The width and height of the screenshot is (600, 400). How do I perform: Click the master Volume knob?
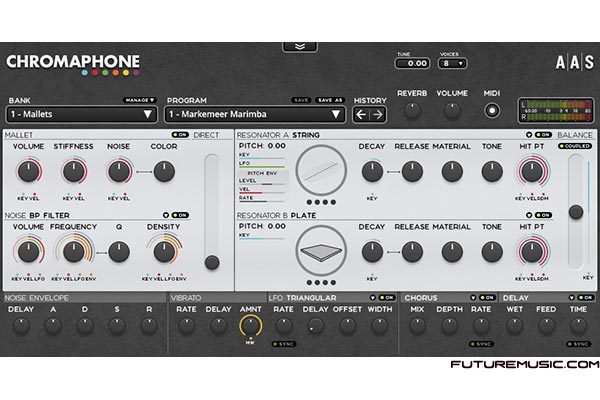(x=452, y=110)
